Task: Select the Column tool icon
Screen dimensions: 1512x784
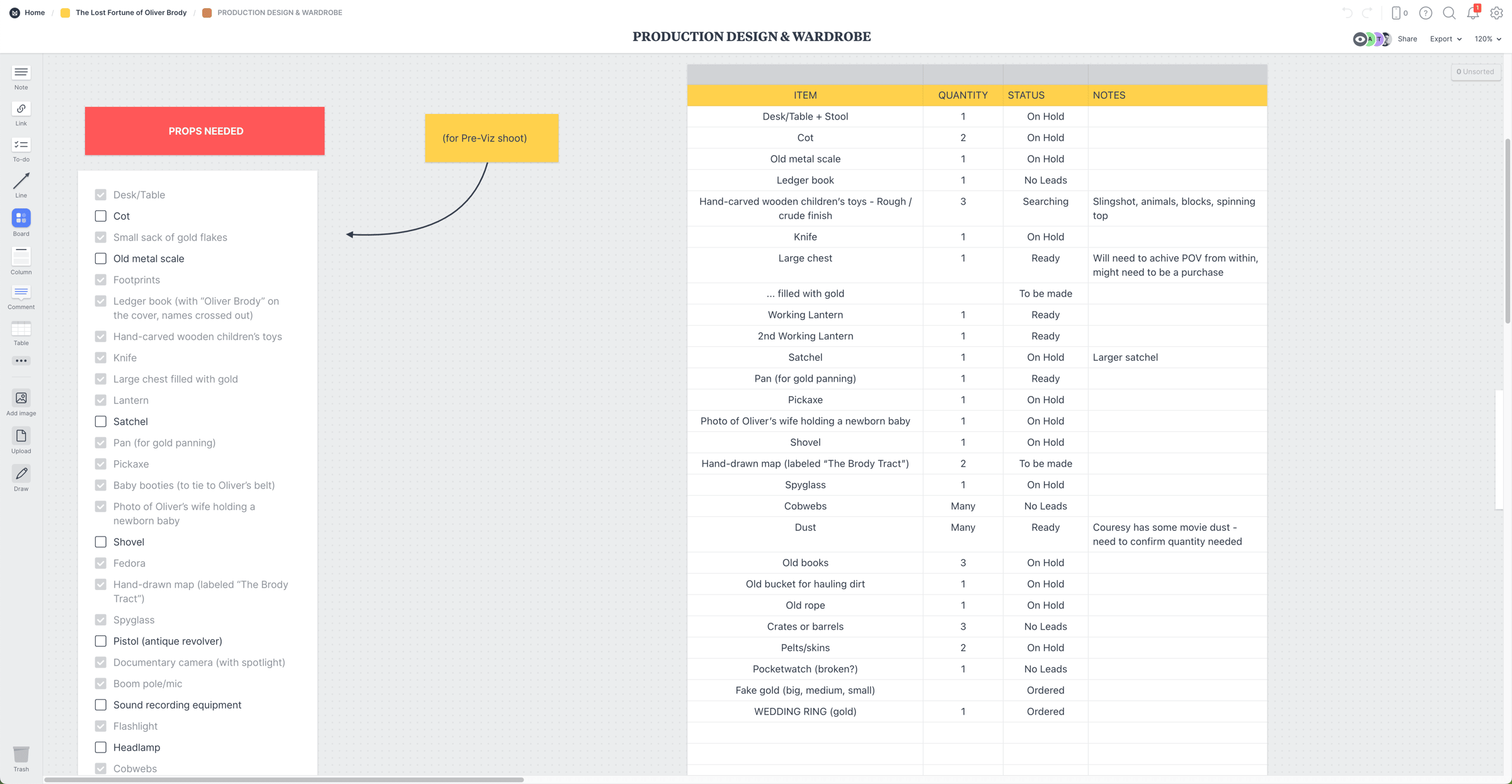Action: (21, 257)
